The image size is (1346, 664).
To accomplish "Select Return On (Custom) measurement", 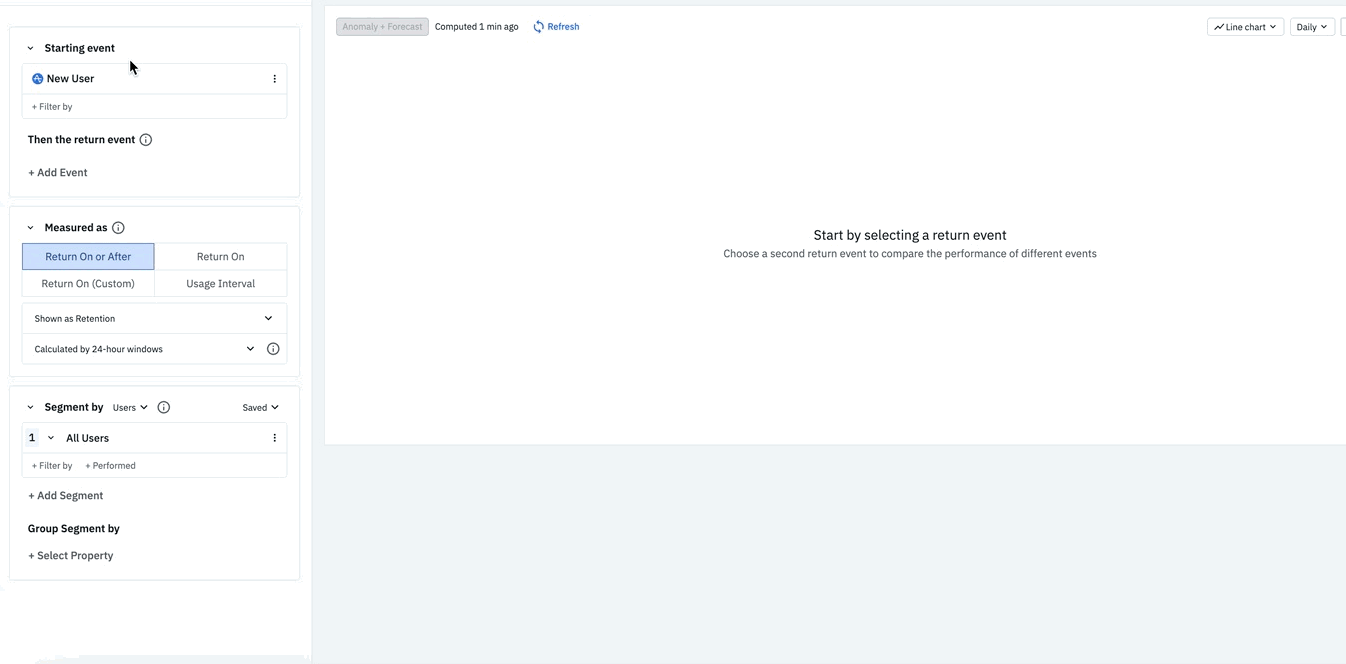I will 88,283.
